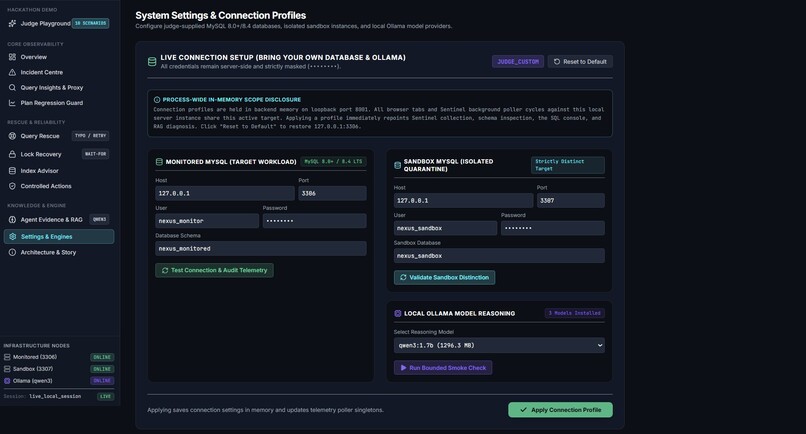The image size is (806, 434).
Task: Click the database icon beside Live Connection Setup
Action: (152, 62)
